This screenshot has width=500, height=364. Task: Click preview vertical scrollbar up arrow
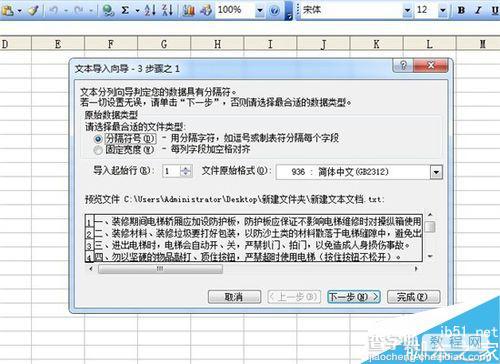click(430, 215)
